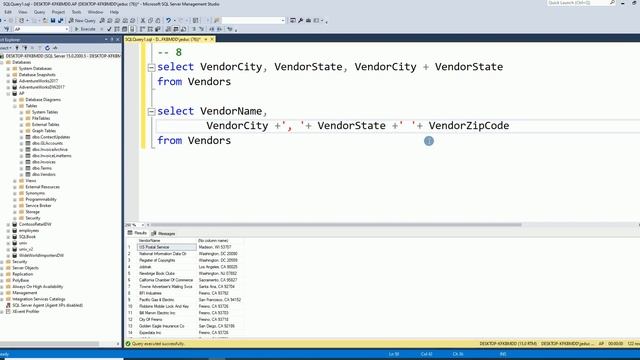Collapse the AP database node
640x360 pixels.
(8, 93)
